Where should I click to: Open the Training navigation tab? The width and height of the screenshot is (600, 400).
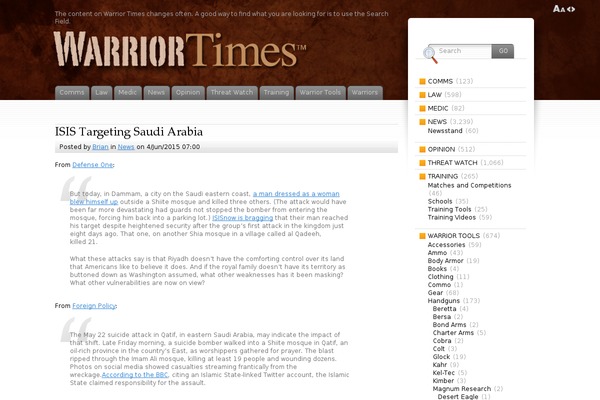click(276, 93)
